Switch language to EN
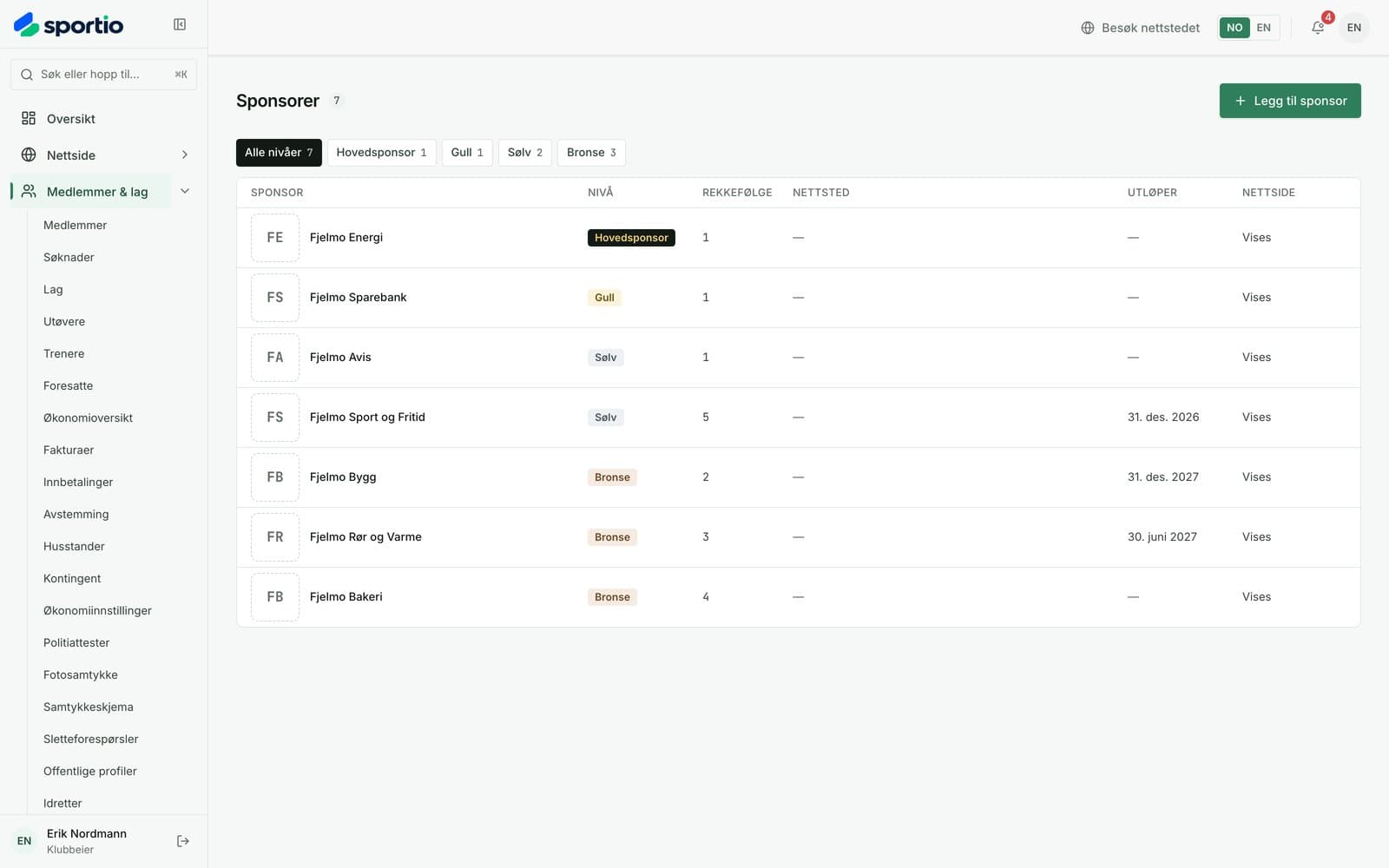The image size is (1389, 868). click(1264, 28)
